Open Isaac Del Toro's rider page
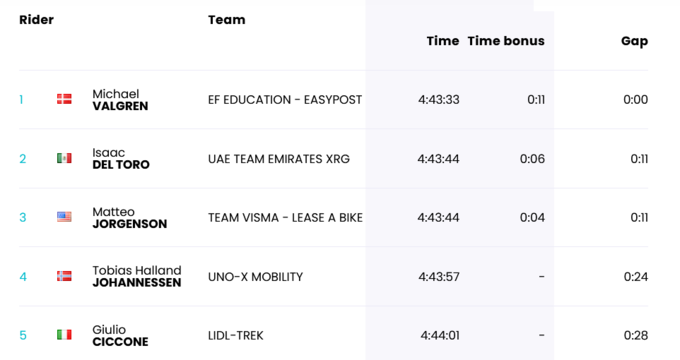The height and width of the screenshot is (360, 680). (x=121, y=159)
